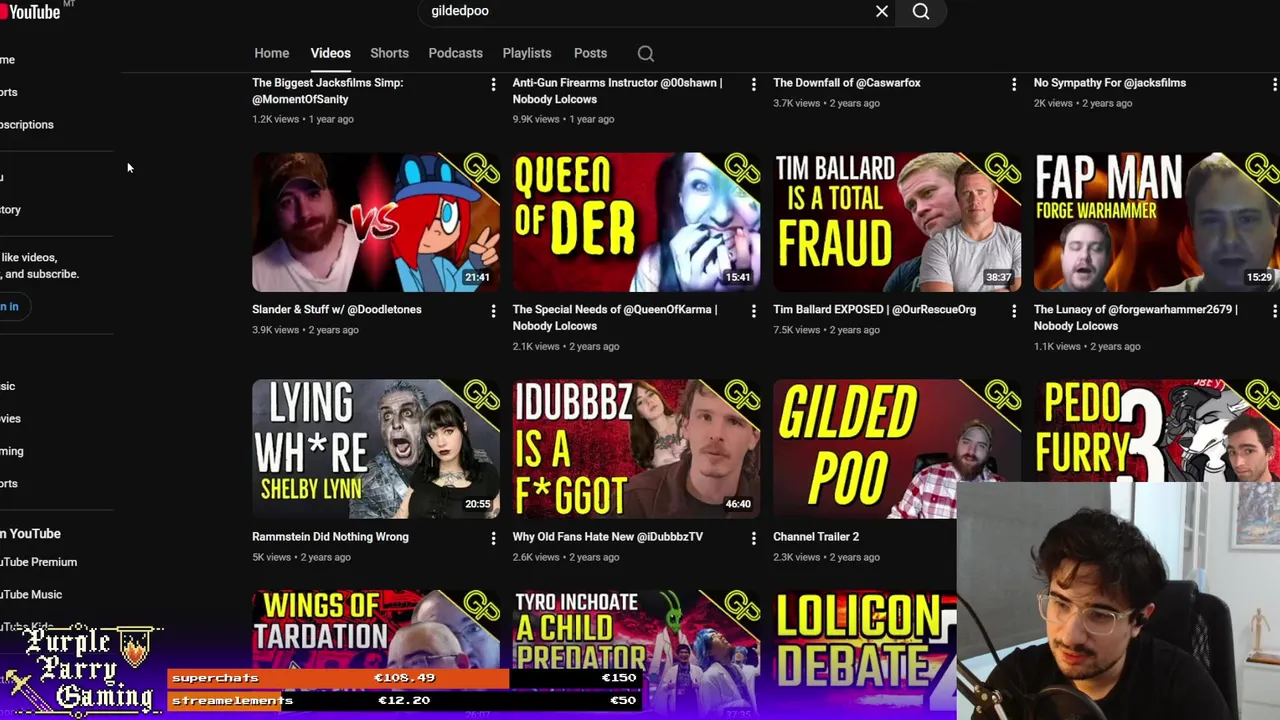Open title link Channel Trailer 2
The width and height of the screenshot is (1280, 720).
tap(816, 537)
